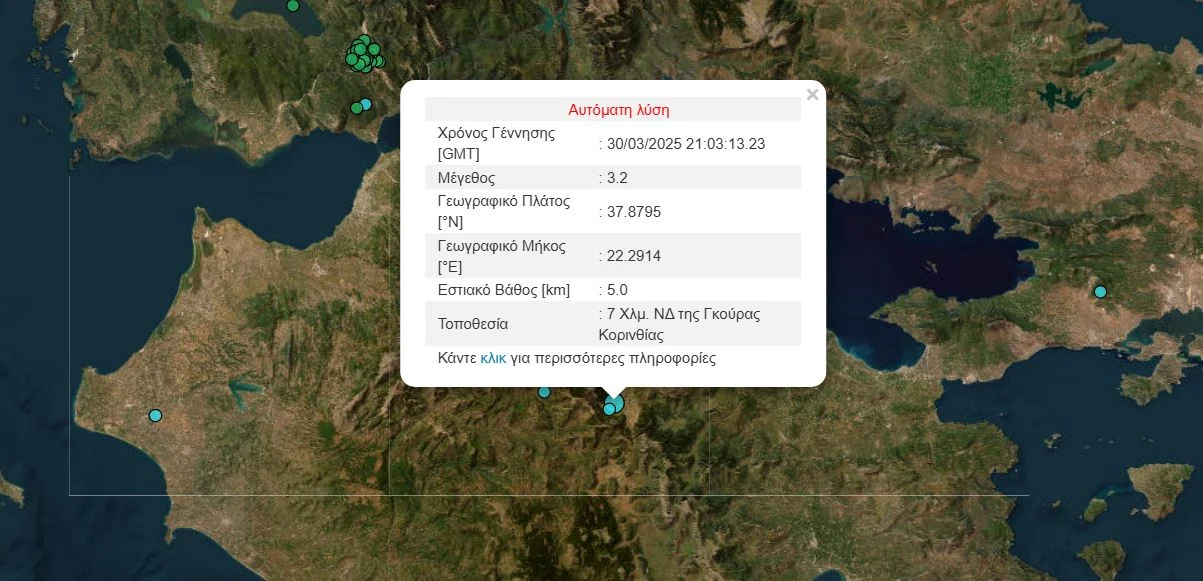The image size is (1203, 581).
Task: Click the focal depth value 5.0
Action: [x=615, y=290]
